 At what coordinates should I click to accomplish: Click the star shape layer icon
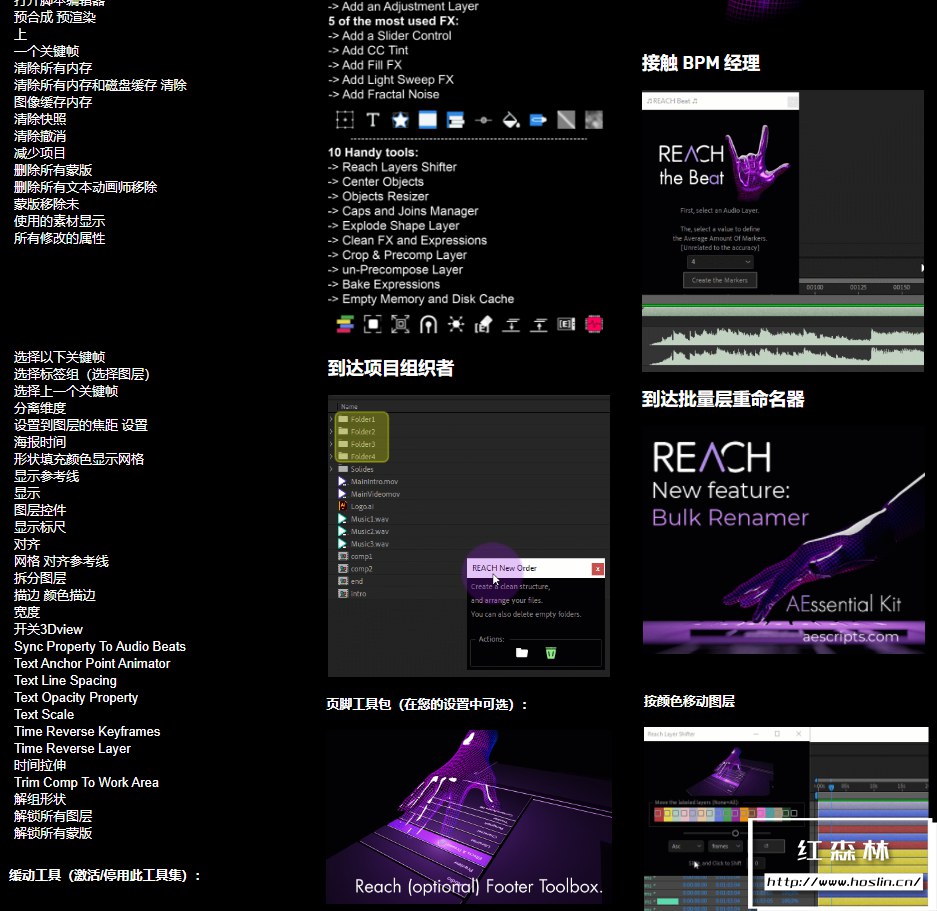click(400, 120)
